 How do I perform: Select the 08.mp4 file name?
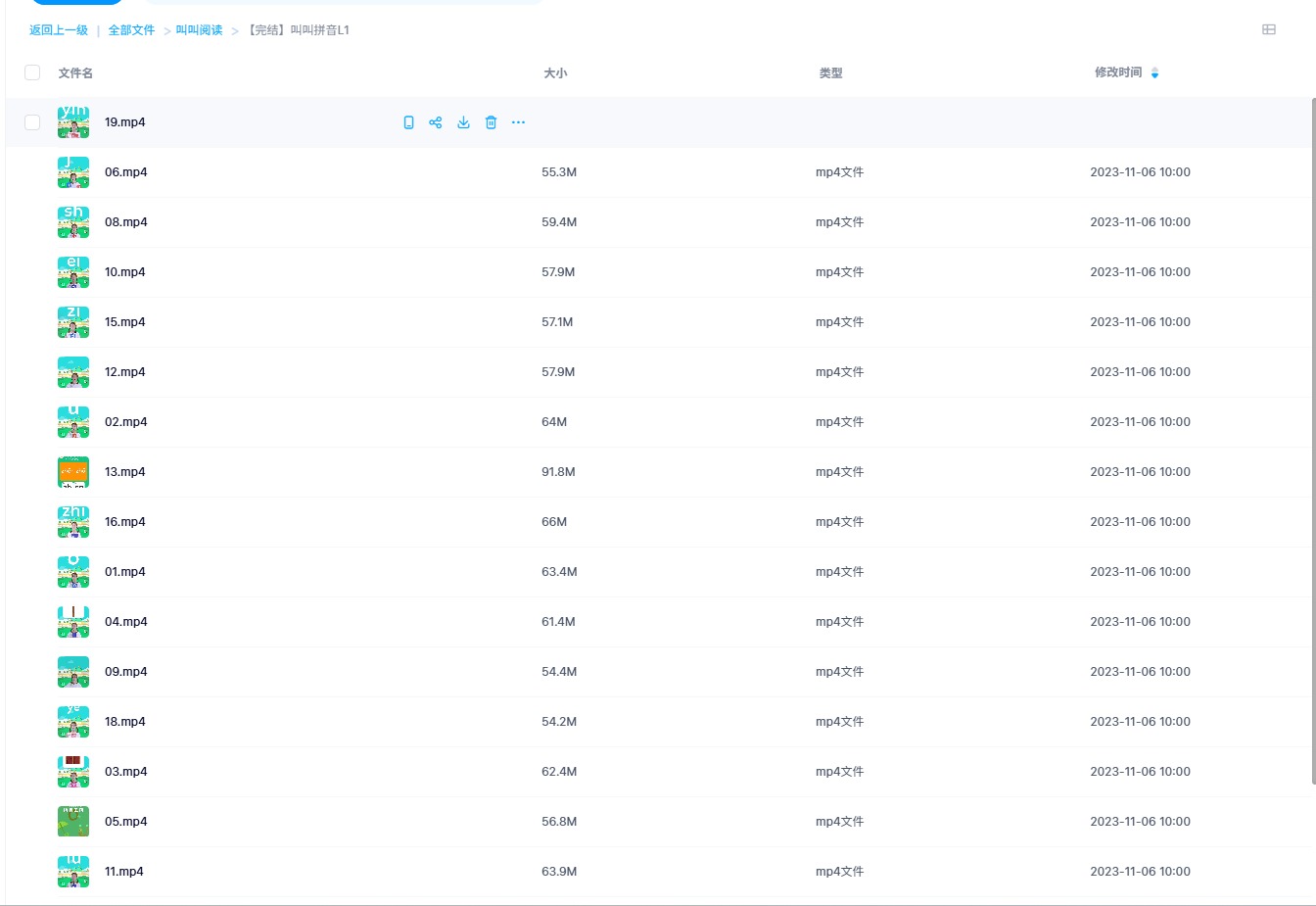(125, 222)
